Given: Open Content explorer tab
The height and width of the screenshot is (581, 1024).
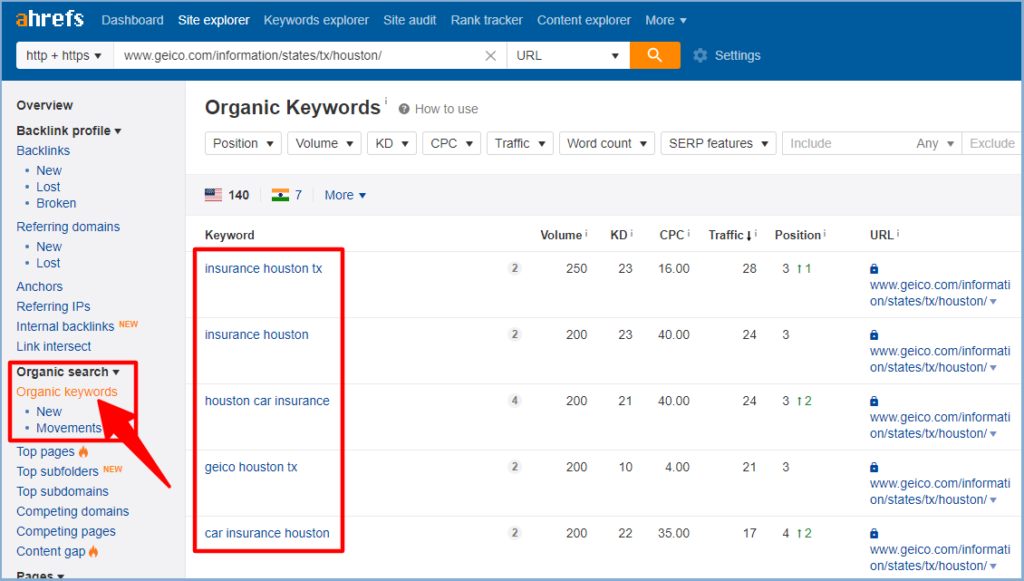Looking at the screenshot, I should click(x=584, y=20).
